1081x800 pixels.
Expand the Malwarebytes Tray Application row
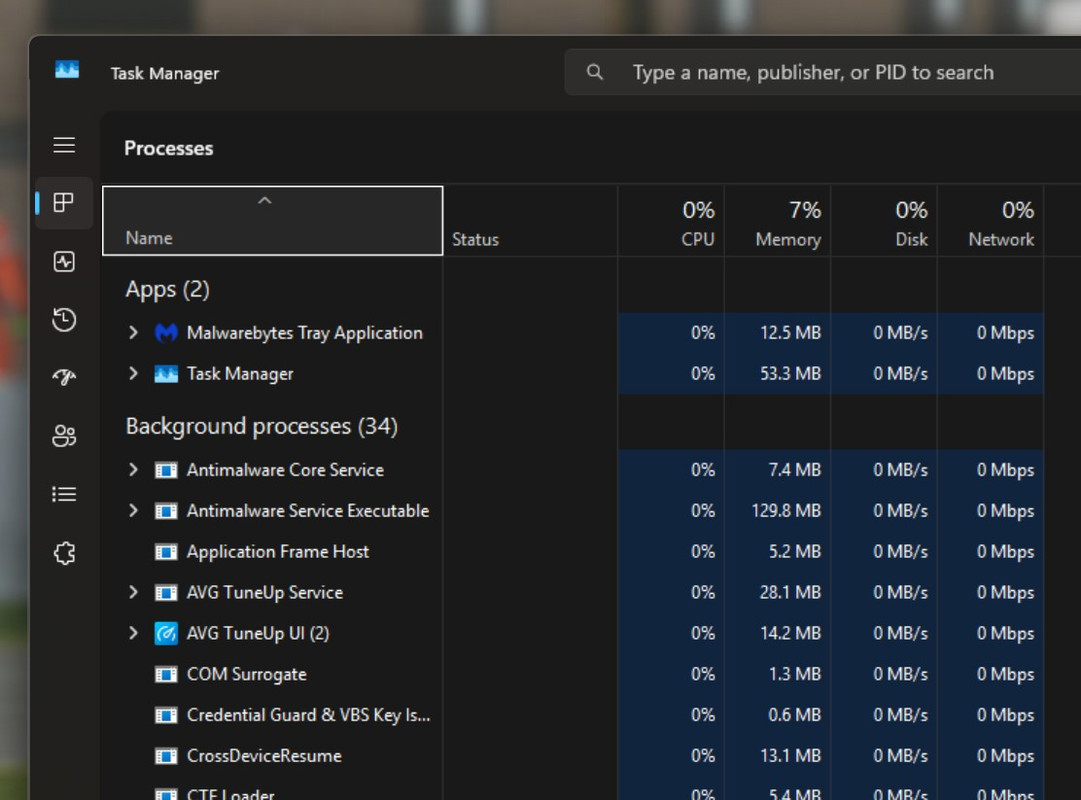133,332
